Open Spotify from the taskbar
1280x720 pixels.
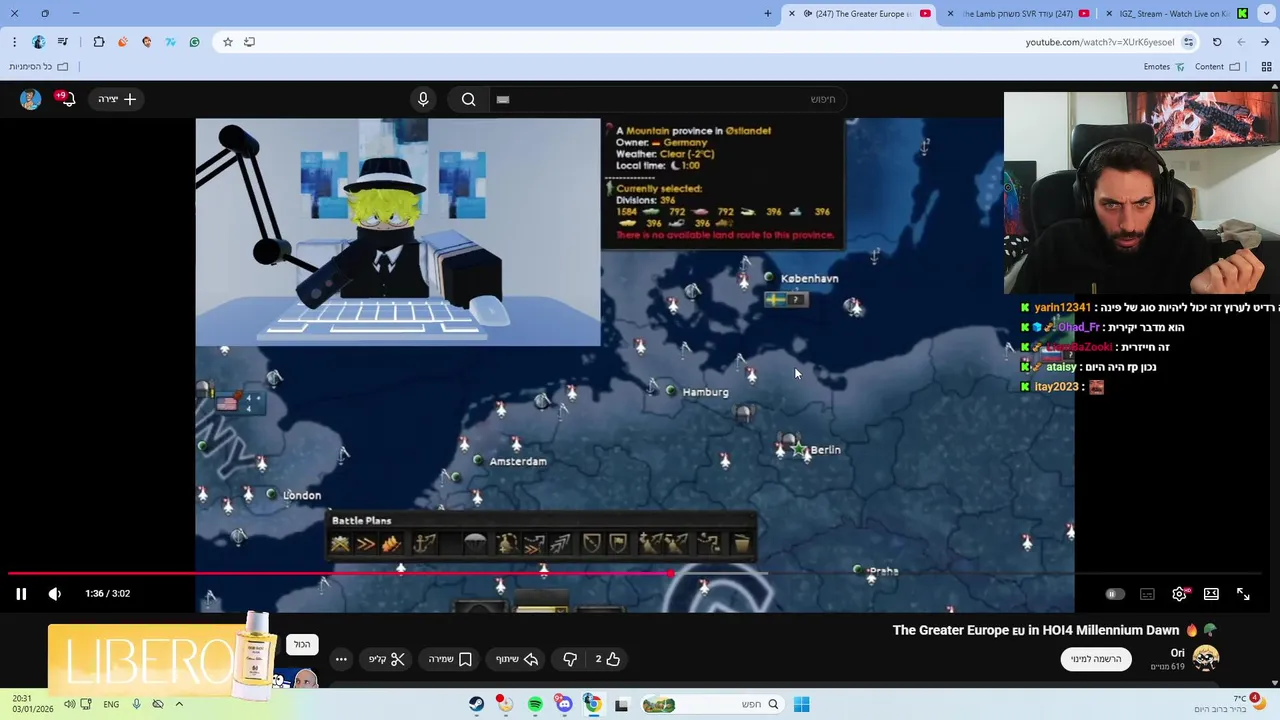535,704
